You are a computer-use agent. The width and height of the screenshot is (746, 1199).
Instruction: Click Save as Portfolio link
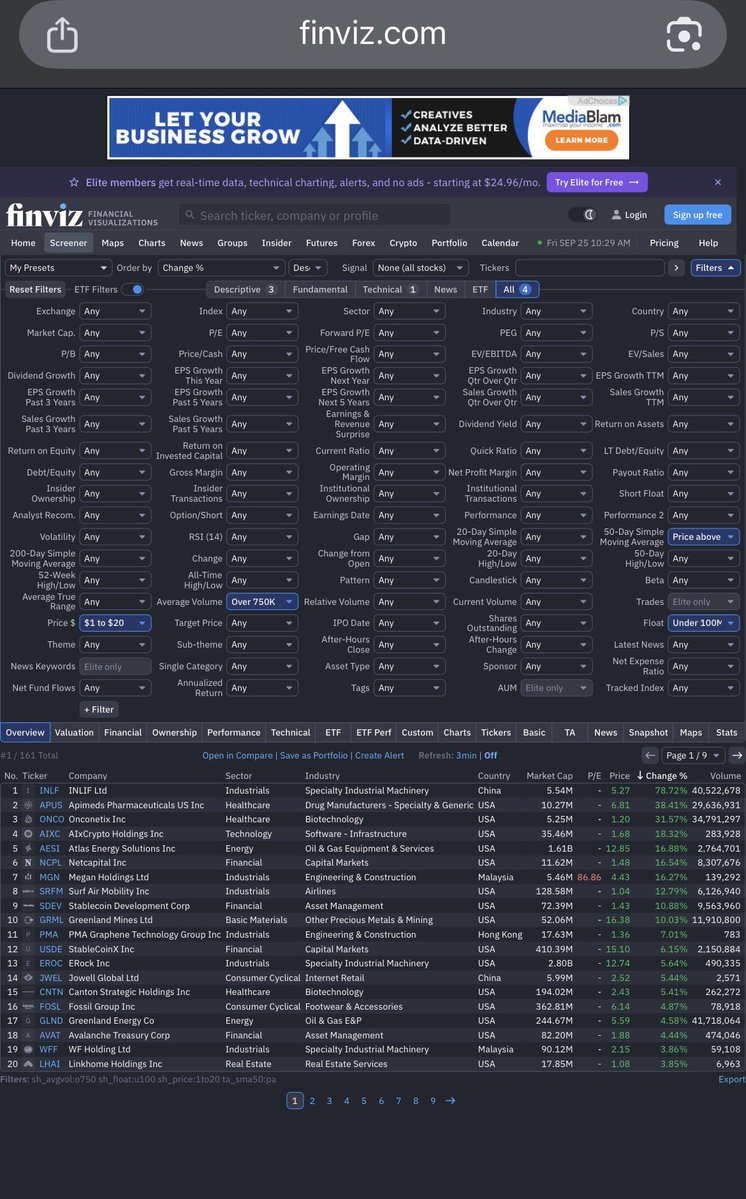point(313,755)
